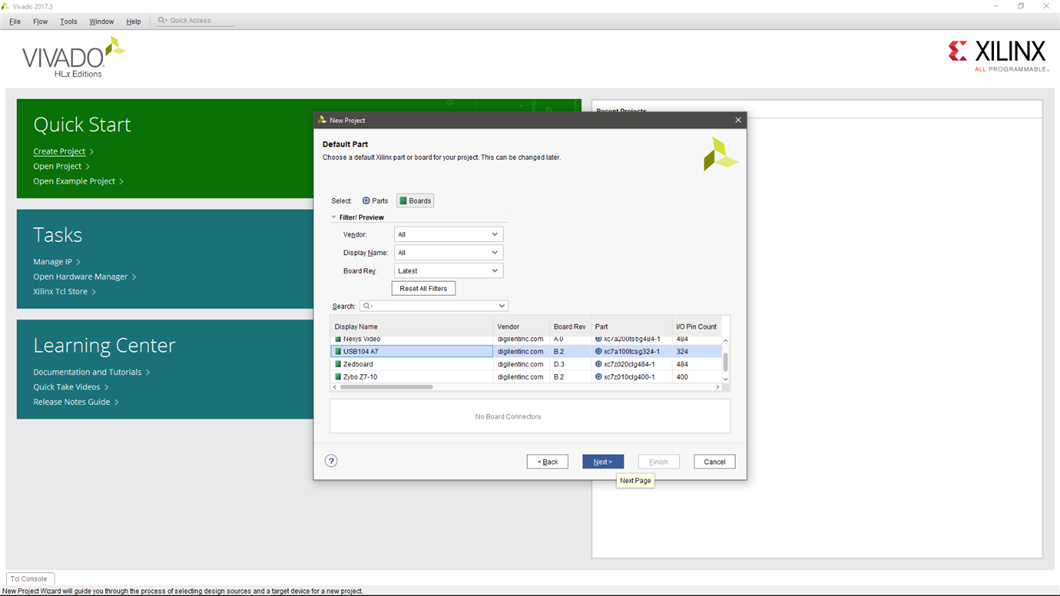The width and height of the screenshot is (1060, 596).
Task: Close the New Project dialog
Action: coord(738,120)
